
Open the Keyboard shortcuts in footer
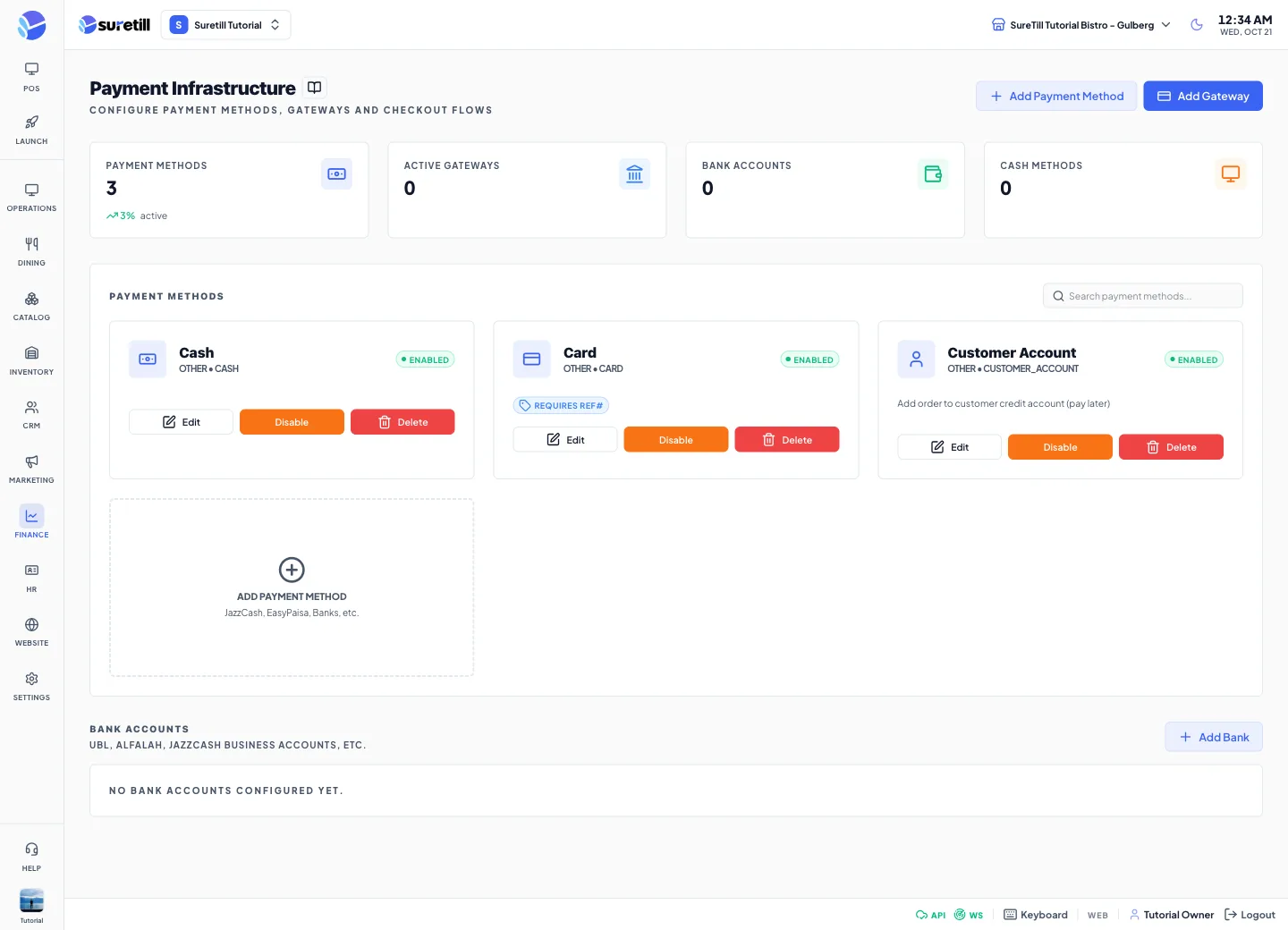click(x=1036, y=915)
